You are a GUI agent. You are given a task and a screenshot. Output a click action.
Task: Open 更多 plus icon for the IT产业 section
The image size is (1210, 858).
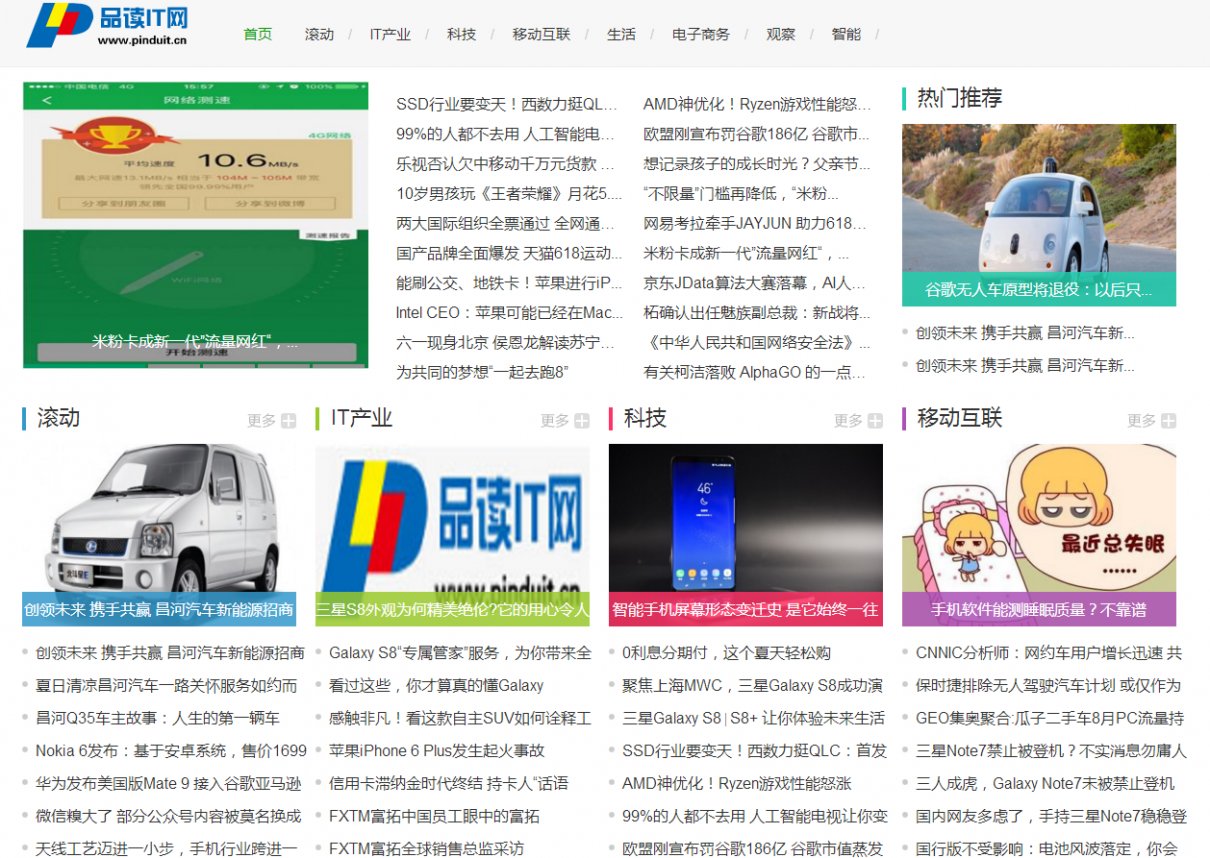(582, 421)
